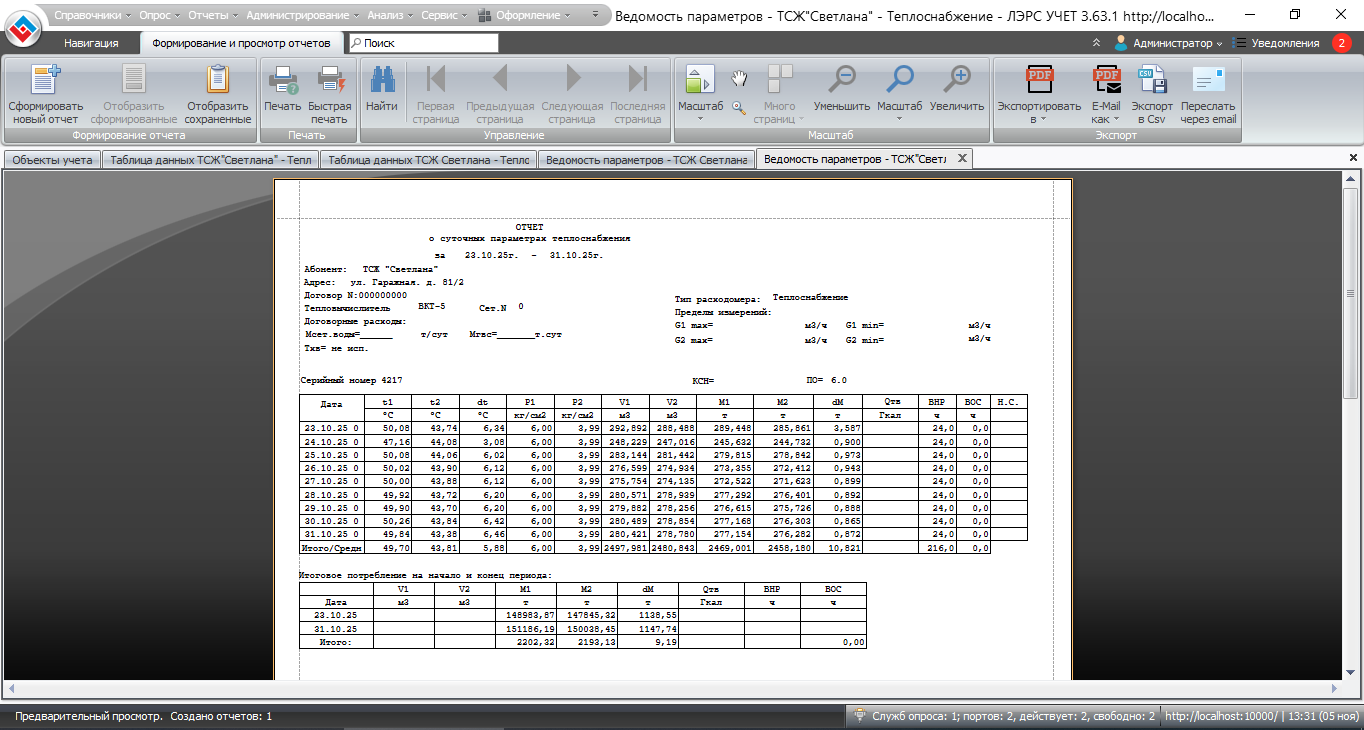This screenshot has height=730, width=1364.
Task: Click the 'Найти' binoculars icon
Action: (x=381, y=80)
